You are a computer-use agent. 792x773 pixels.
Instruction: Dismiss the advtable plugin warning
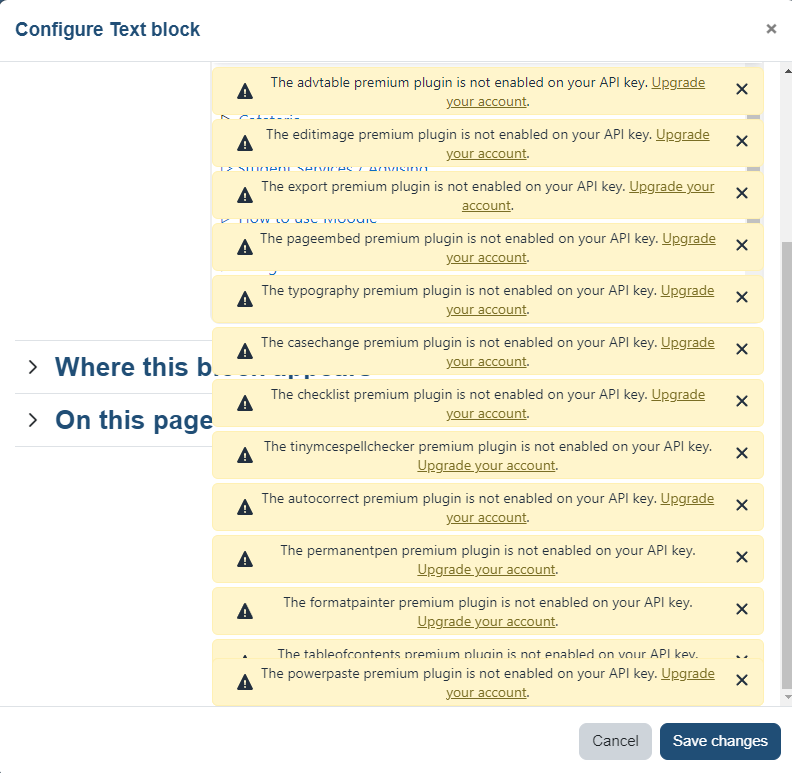(741, 89)
